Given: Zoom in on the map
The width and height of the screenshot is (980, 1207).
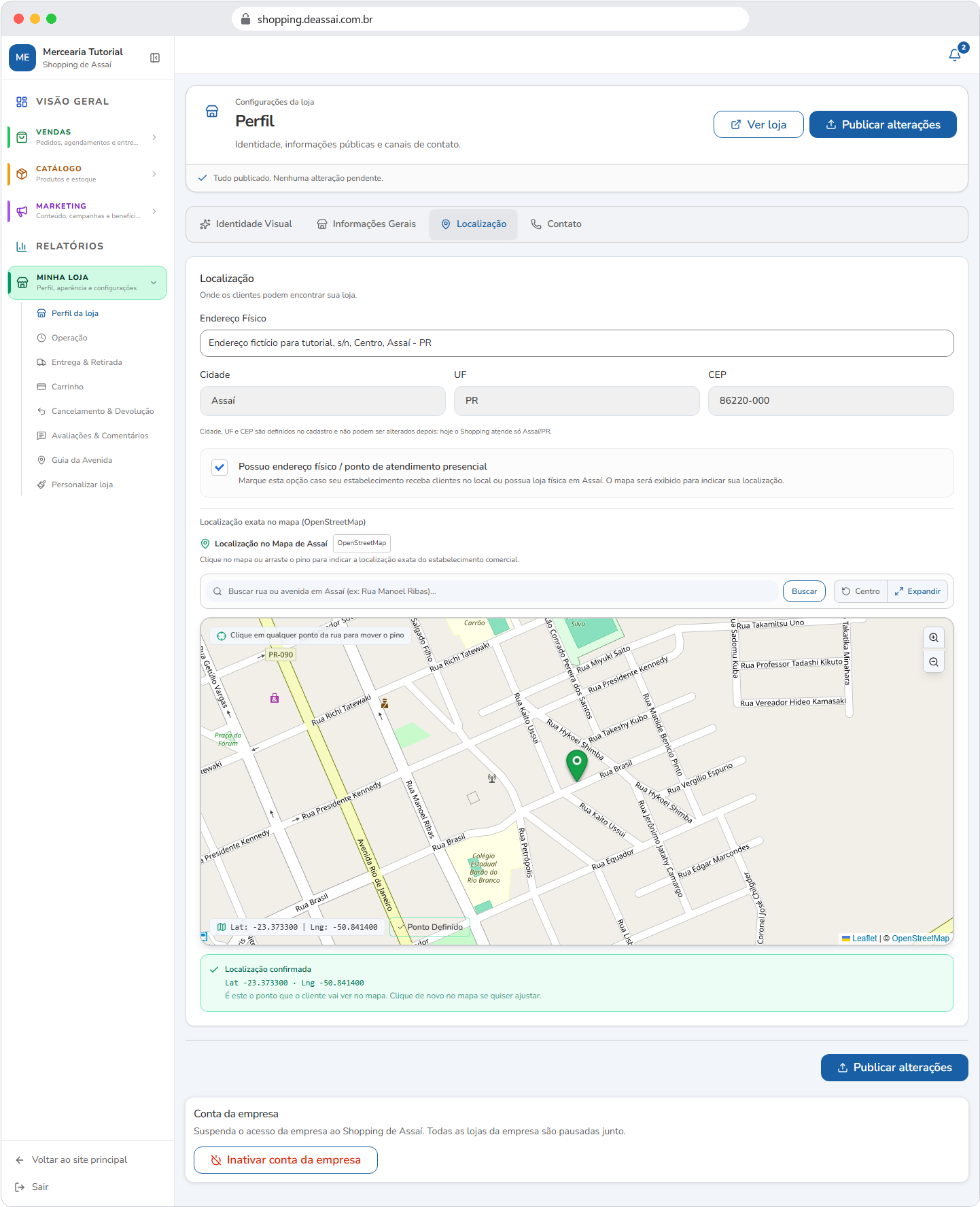Looking at the screenshot, I should (934, 637).
